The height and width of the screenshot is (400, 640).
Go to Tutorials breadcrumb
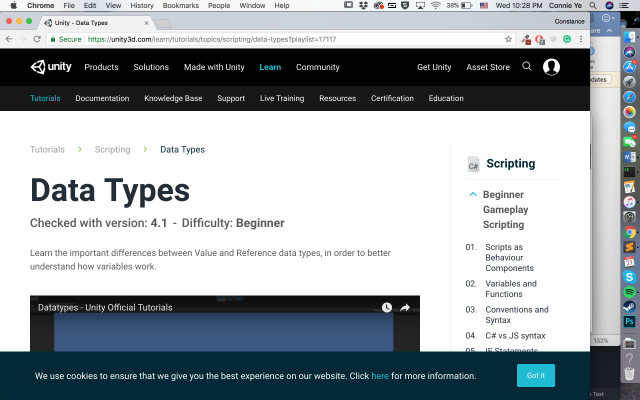tap(47, 149)
